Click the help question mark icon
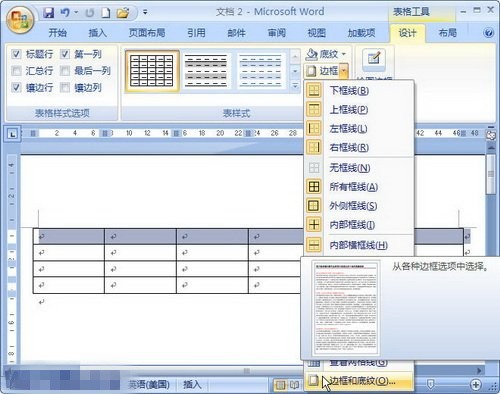 [x=488, y=33]
